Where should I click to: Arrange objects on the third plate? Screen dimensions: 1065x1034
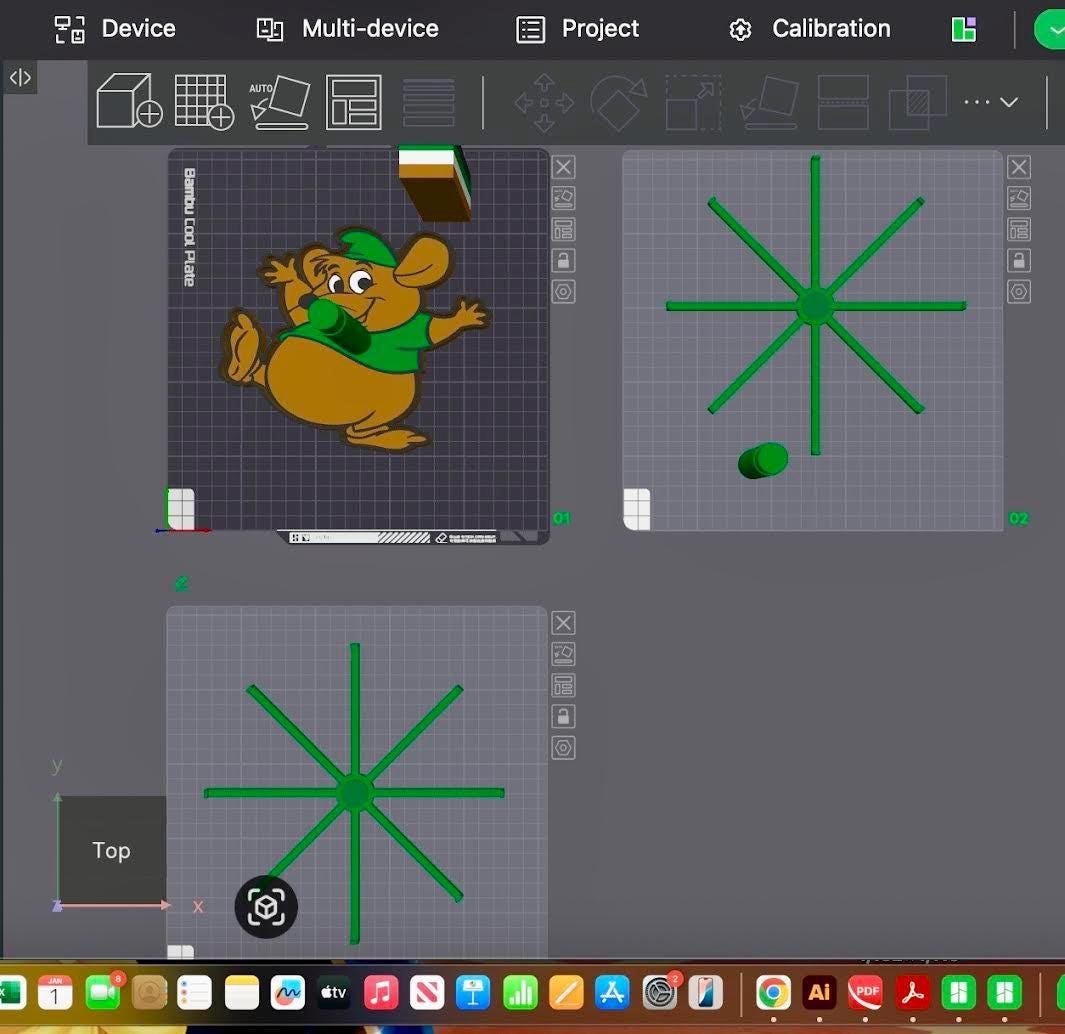(x=563, y=685)
